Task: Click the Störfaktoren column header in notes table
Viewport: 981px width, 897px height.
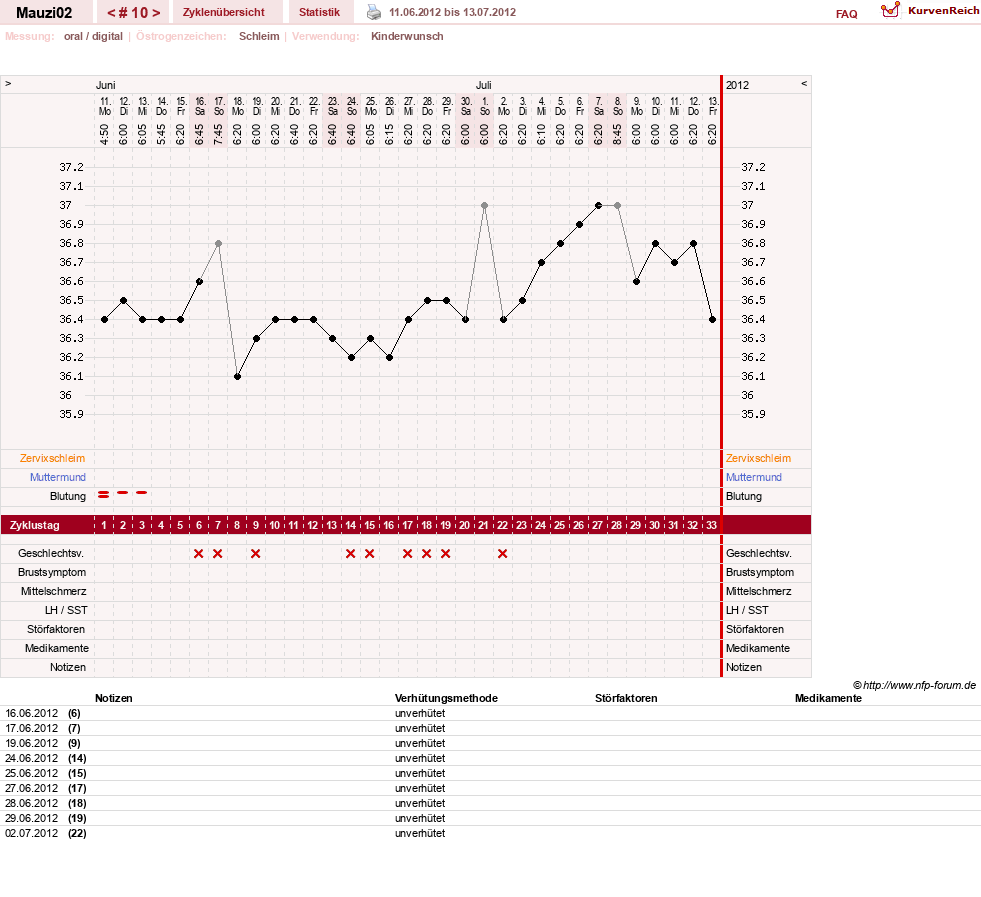Action: pyautogui.click(x=626, y=698)
